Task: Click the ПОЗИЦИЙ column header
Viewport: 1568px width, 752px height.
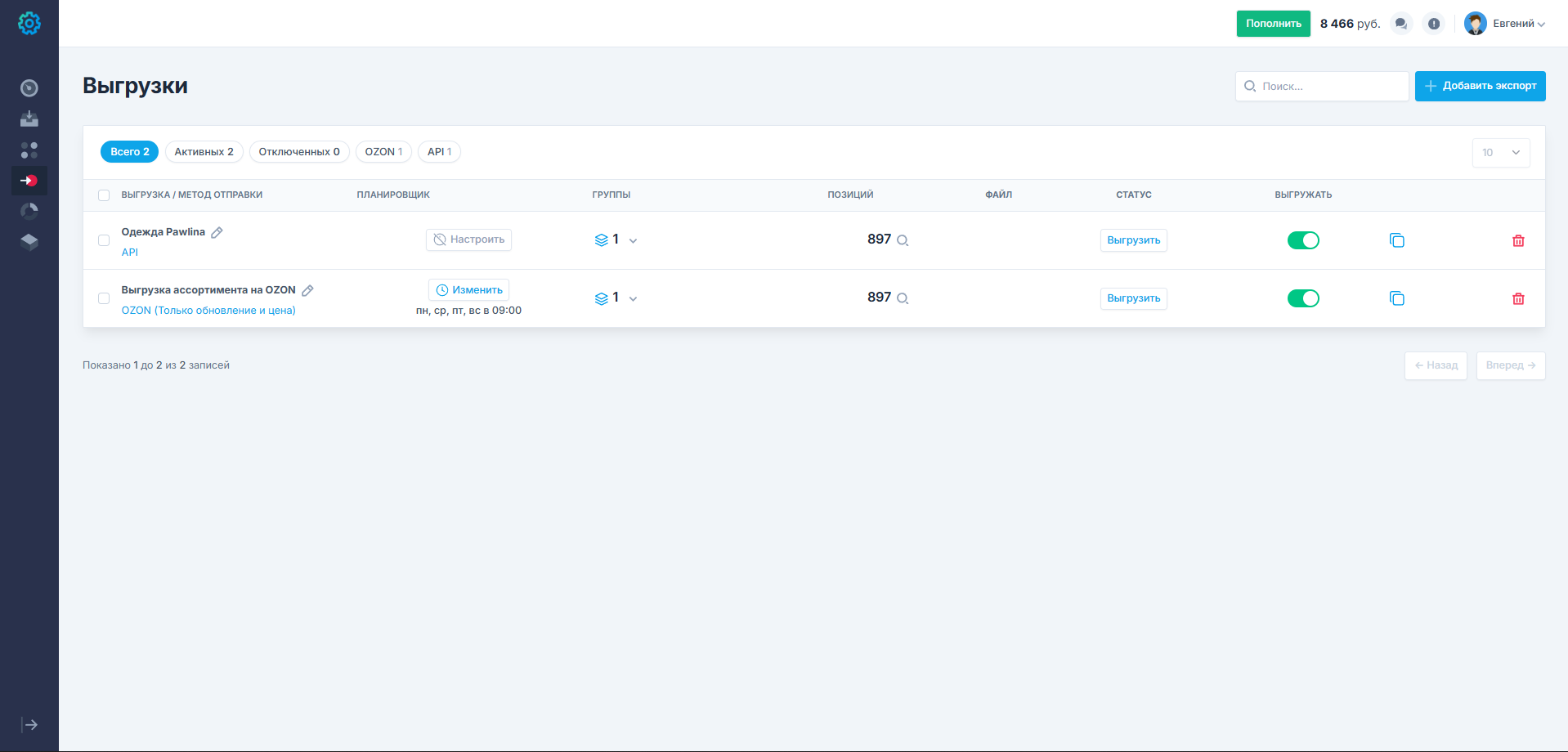Action: coord(850,195)
